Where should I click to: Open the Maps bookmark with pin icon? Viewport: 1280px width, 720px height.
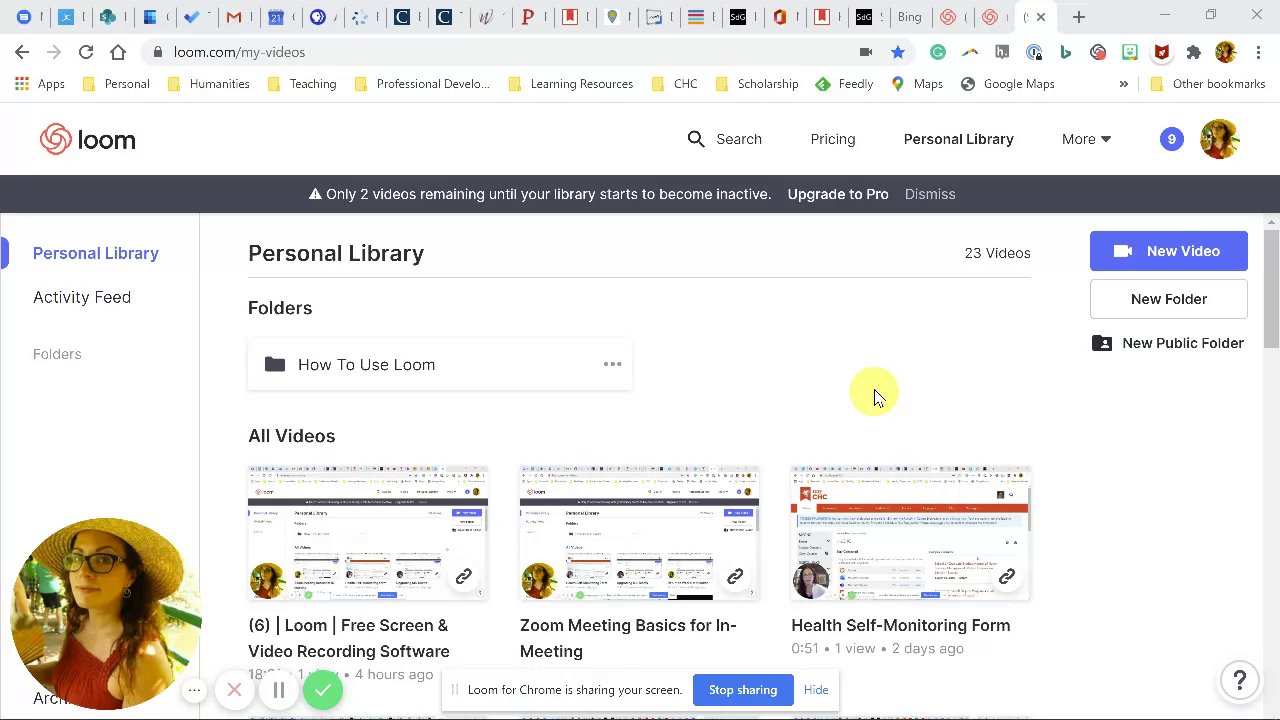tap(917, 84)
